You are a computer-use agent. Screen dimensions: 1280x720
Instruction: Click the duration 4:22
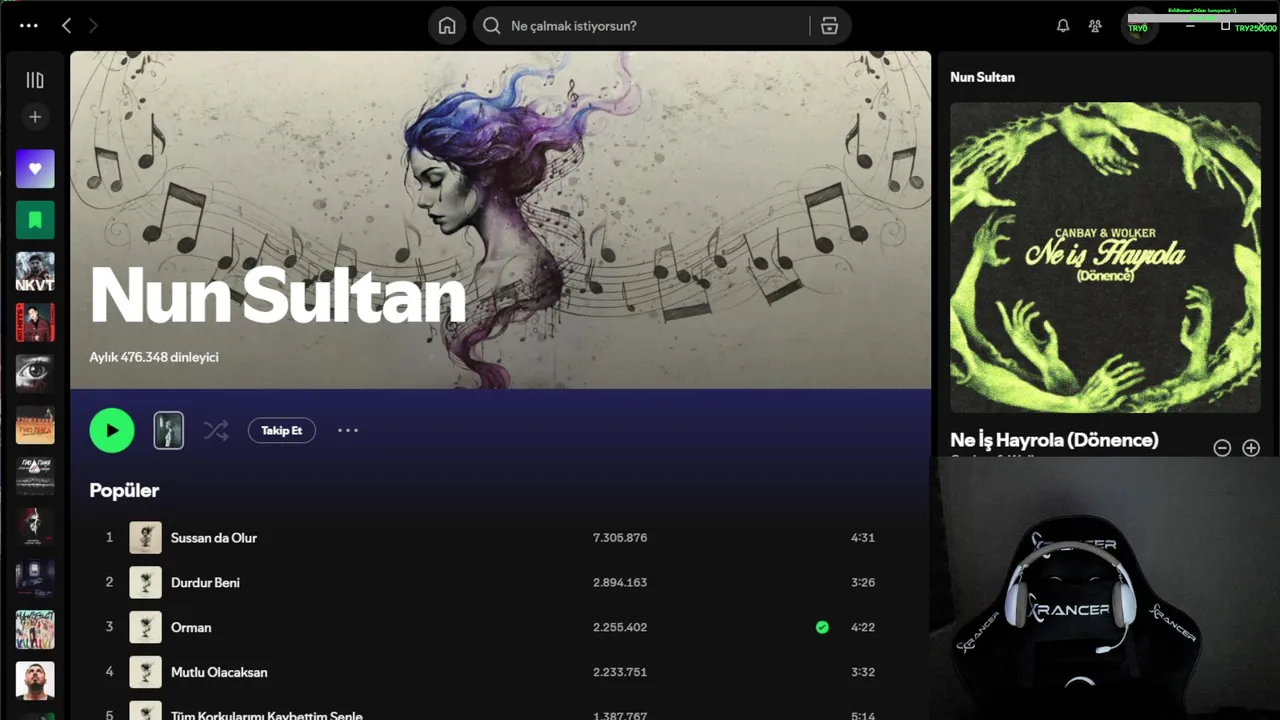[x=863, y=627]
